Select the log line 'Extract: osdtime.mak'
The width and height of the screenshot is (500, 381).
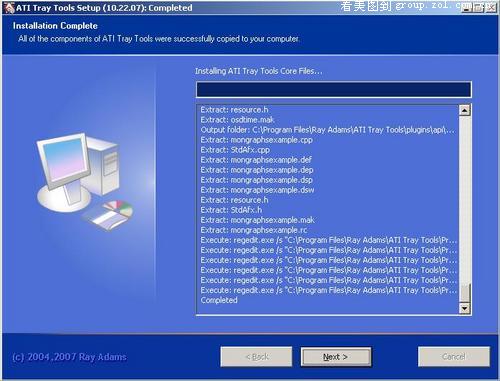click(x=237, y=120)
